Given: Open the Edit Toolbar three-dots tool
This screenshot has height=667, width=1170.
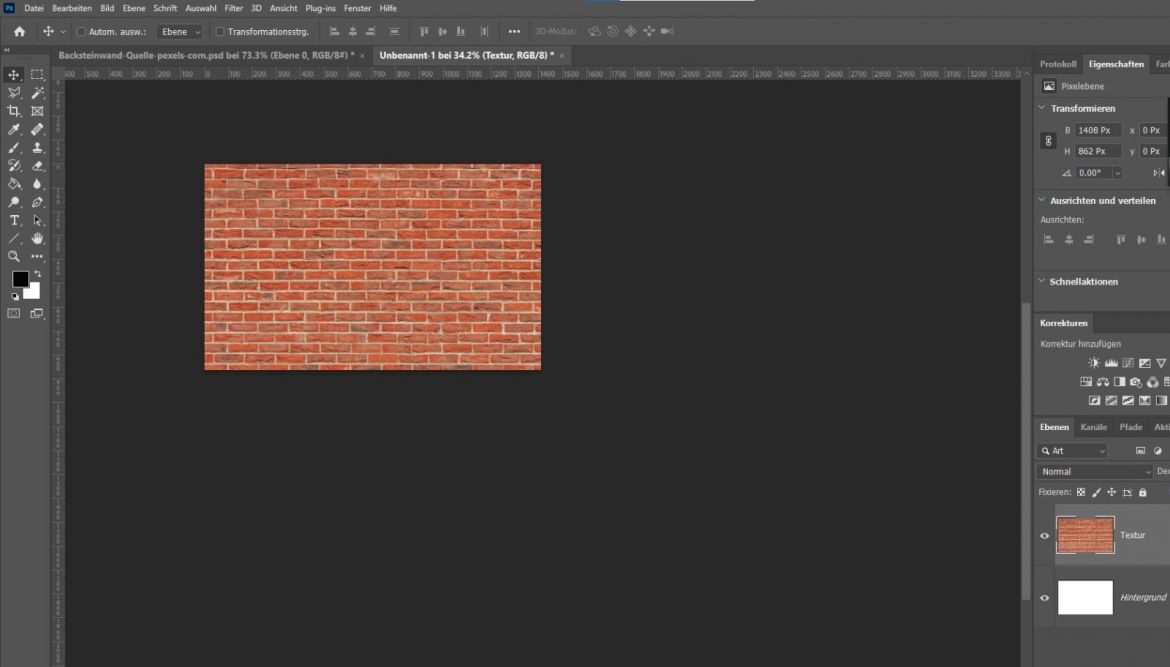Looking at the screenshot, I should pos(37,257).
